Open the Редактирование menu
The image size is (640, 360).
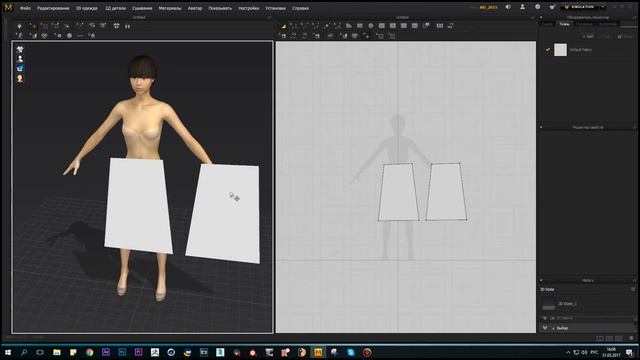[x=53, y=8]
